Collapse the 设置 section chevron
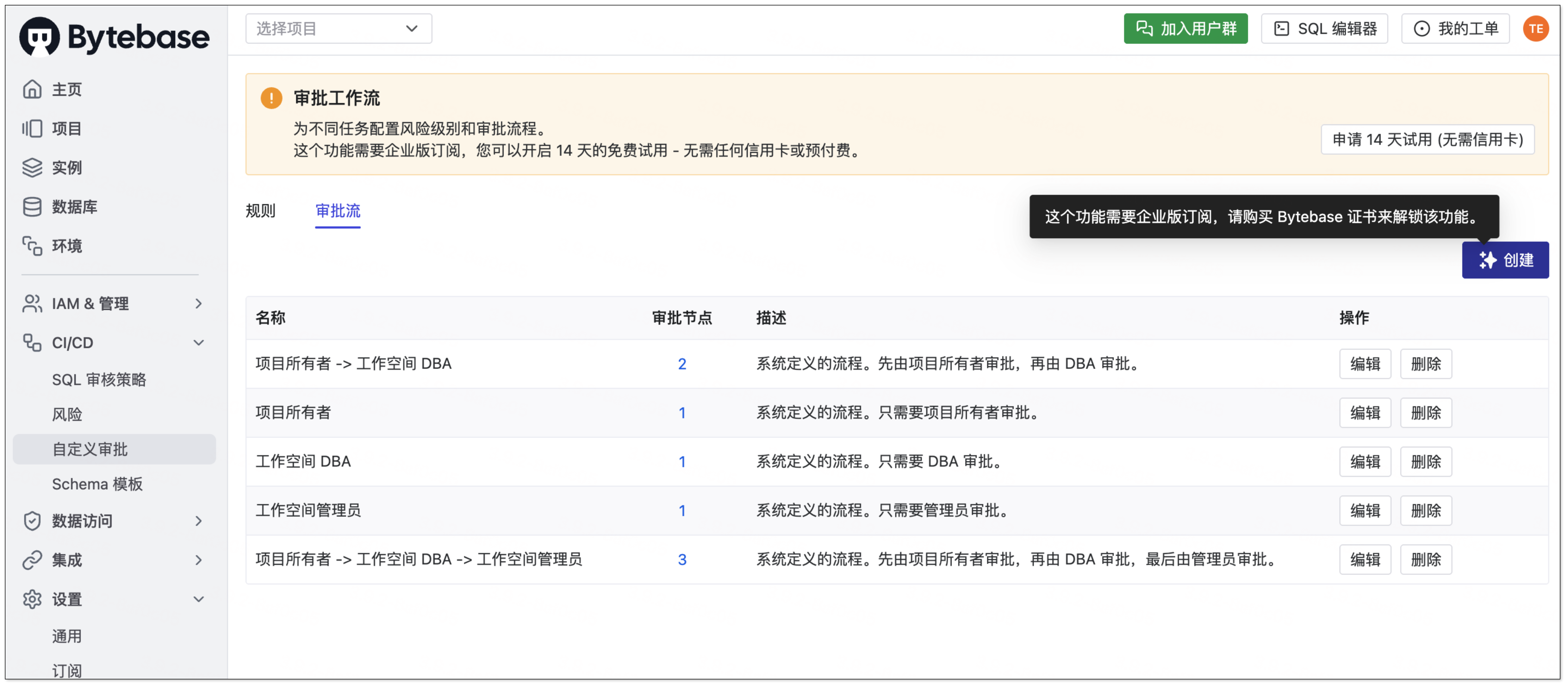This screenshot has width=1568, height=687. [x=198, y=599]
